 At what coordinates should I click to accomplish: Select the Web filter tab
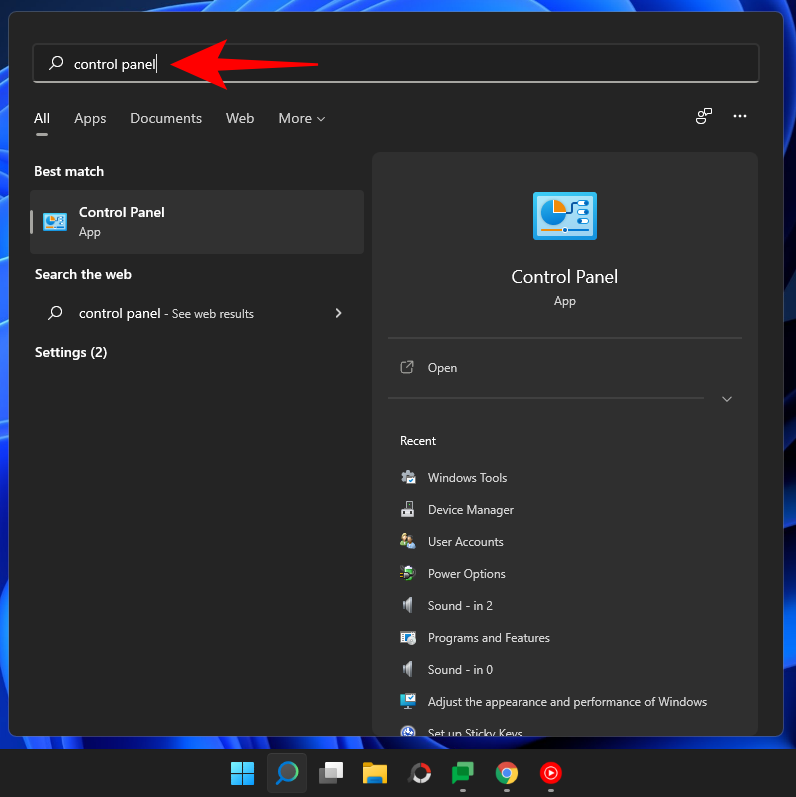(240, 118)
